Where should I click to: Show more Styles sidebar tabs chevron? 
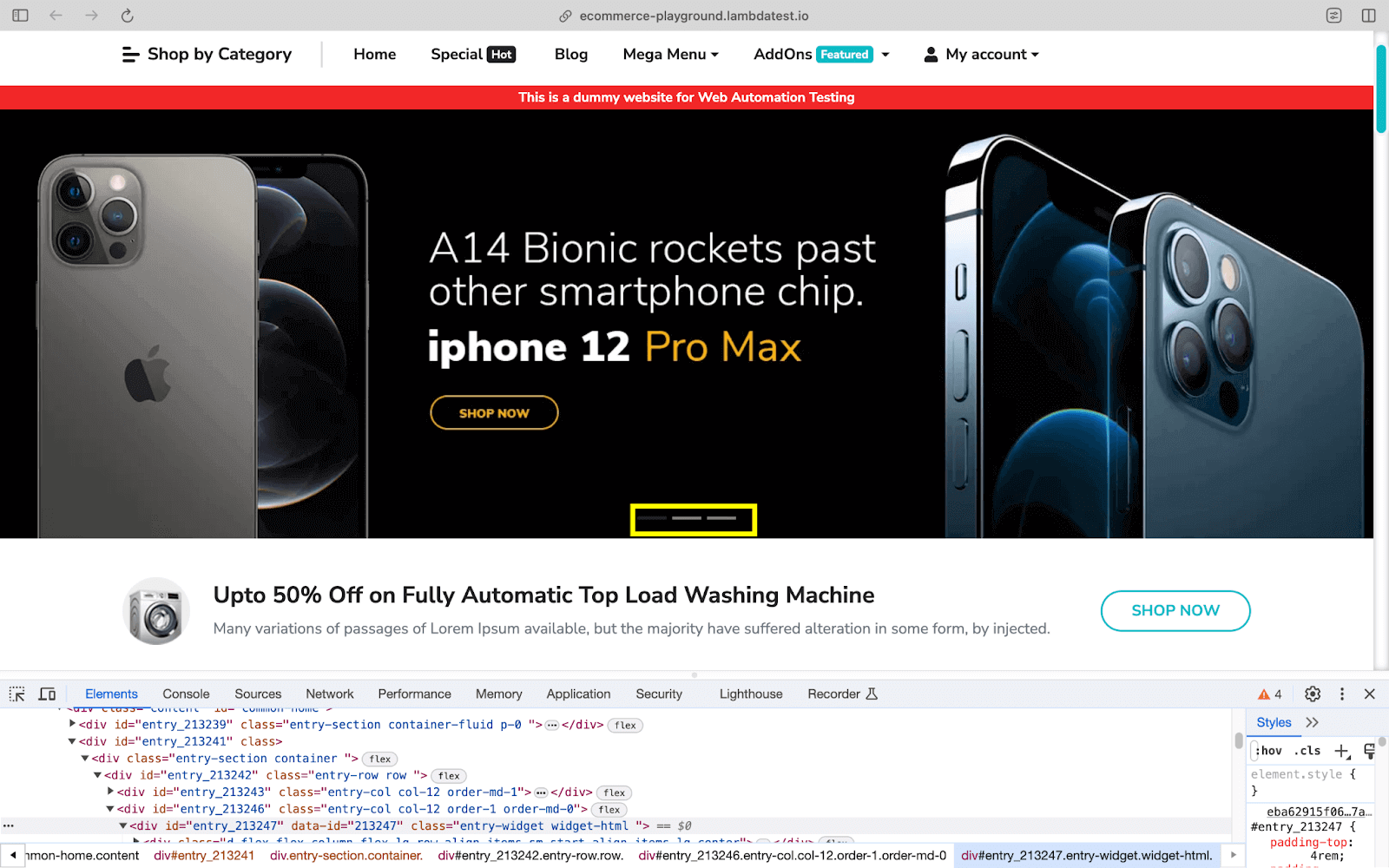(1312, 722)
